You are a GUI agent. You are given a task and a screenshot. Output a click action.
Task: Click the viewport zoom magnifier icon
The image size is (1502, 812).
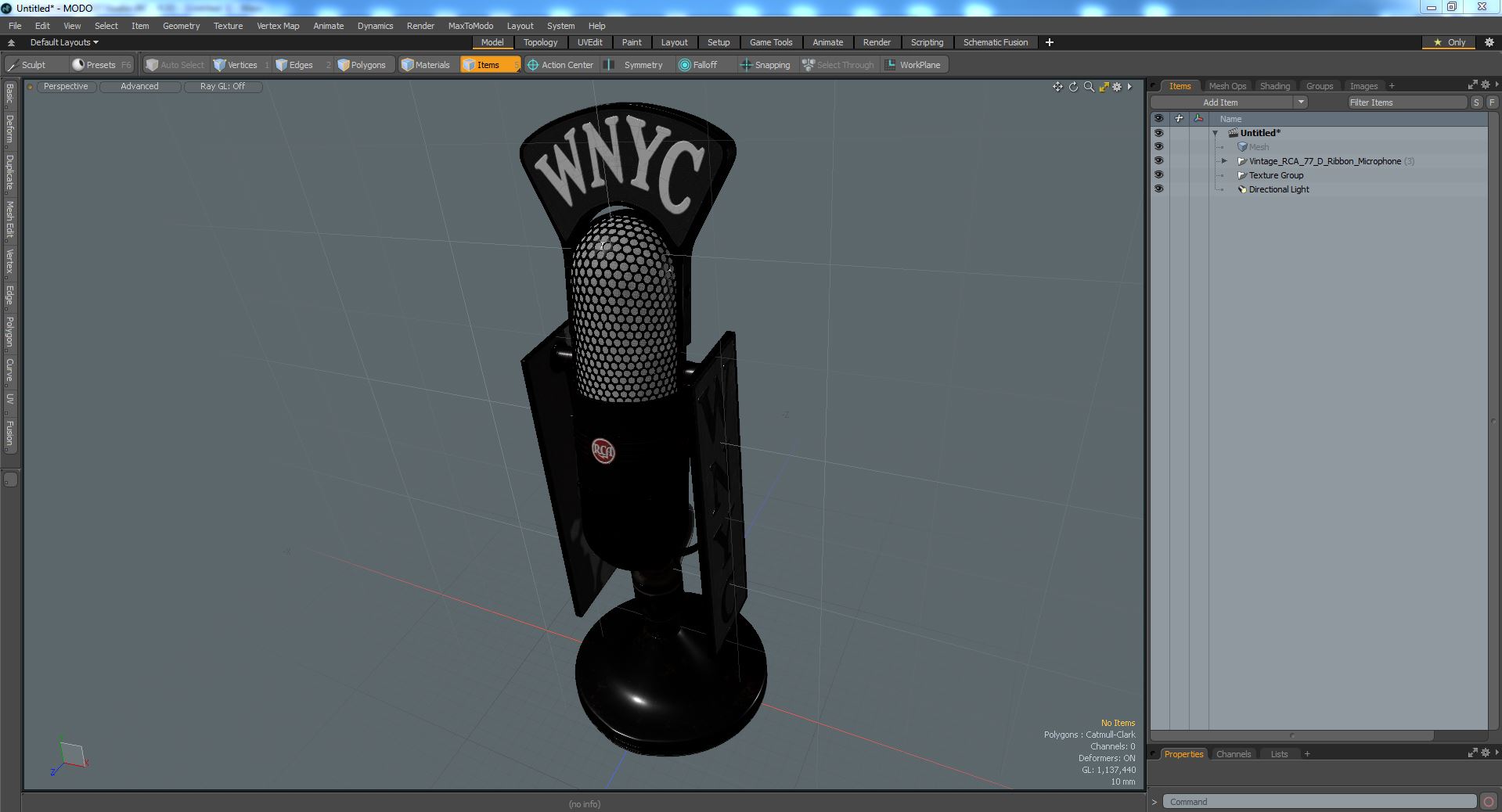(1089, 87)
